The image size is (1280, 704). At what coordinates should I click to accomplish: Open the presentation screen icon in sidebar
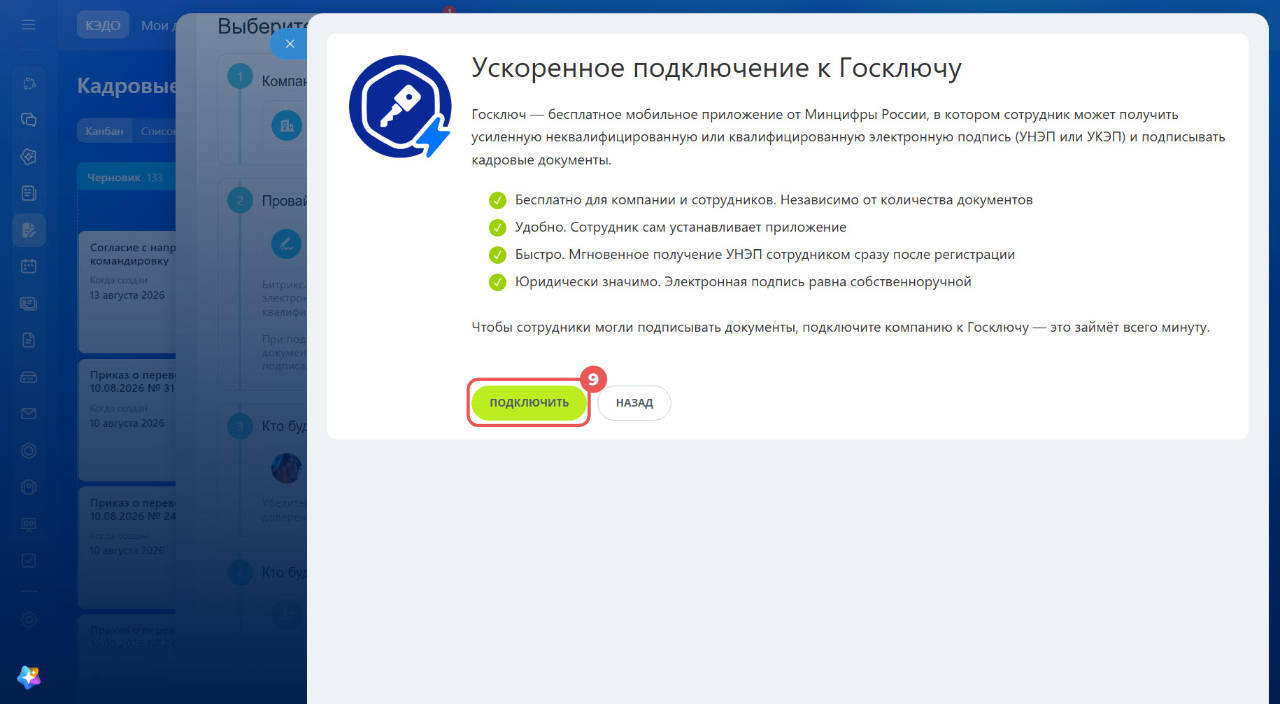coord(29,524)
